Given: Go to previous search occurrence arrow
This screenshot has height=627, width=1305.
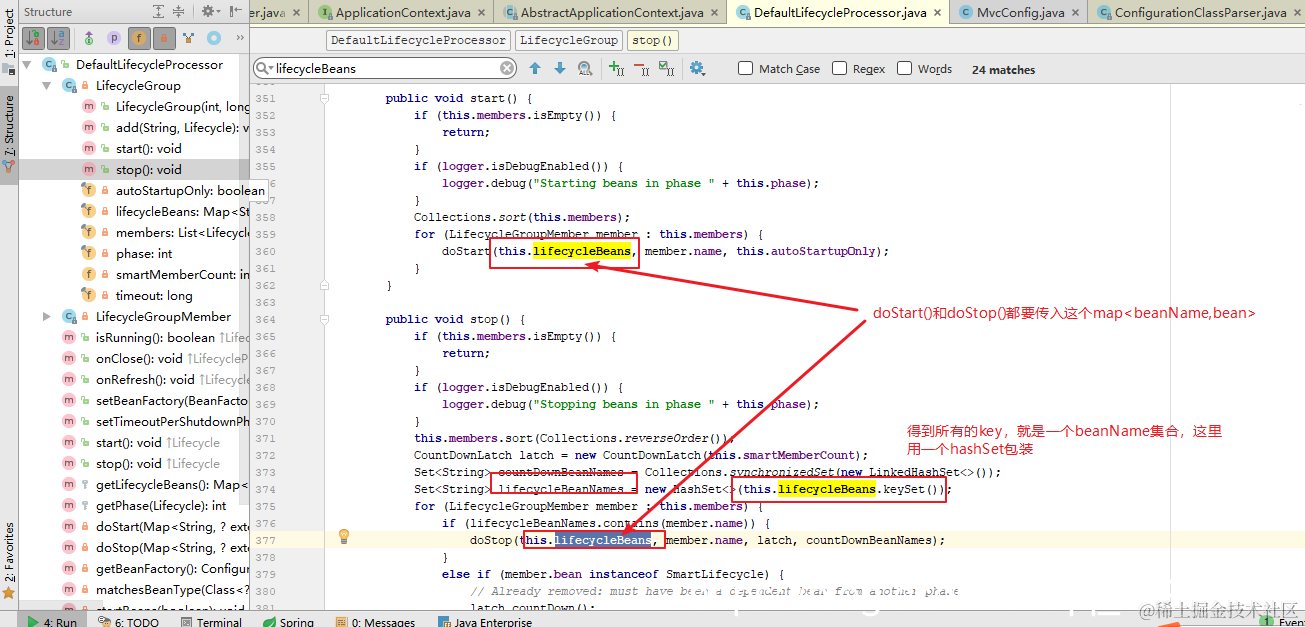Looking at the screenshot, I should 535,68.
